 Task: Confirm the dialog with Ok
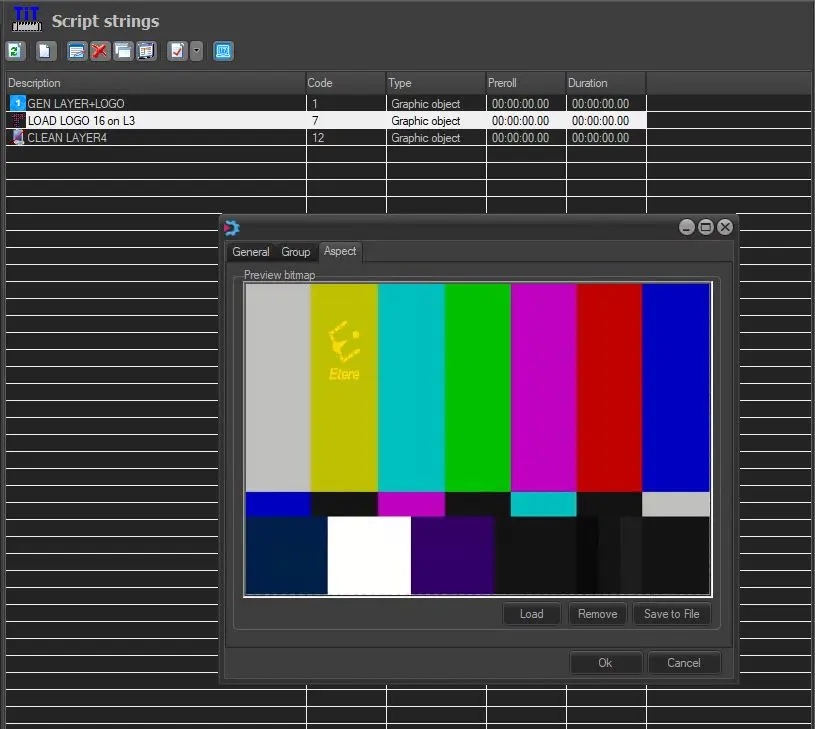pos(605,663)
